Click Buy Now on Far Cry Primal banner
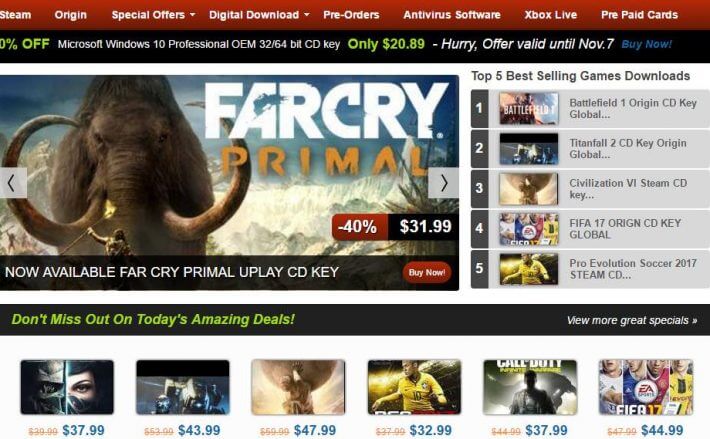The height and width of the screenshot is (439, 710). coord(427,272)
